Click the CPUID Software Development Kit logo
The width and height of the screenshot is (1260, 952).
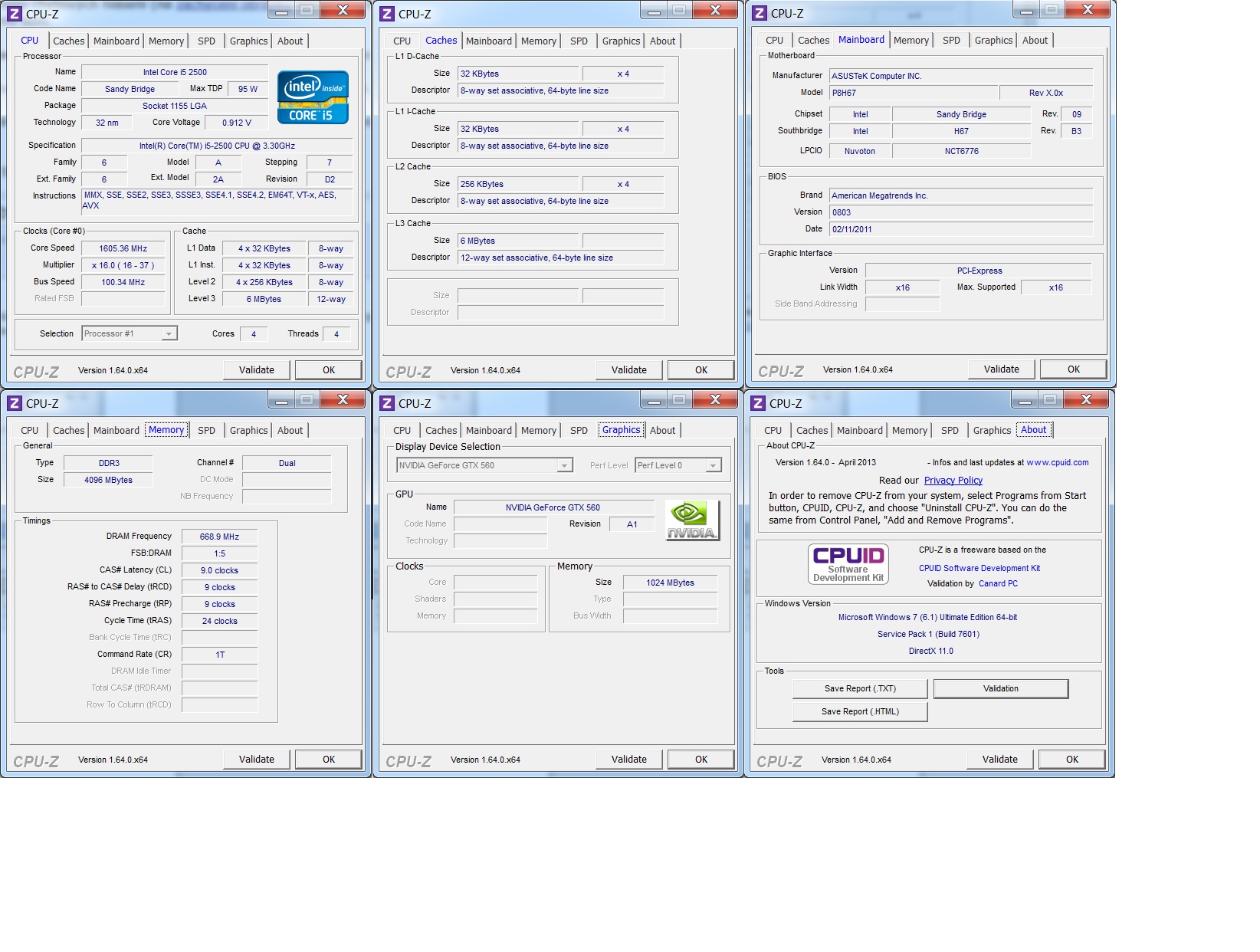(x=848, y=563)
